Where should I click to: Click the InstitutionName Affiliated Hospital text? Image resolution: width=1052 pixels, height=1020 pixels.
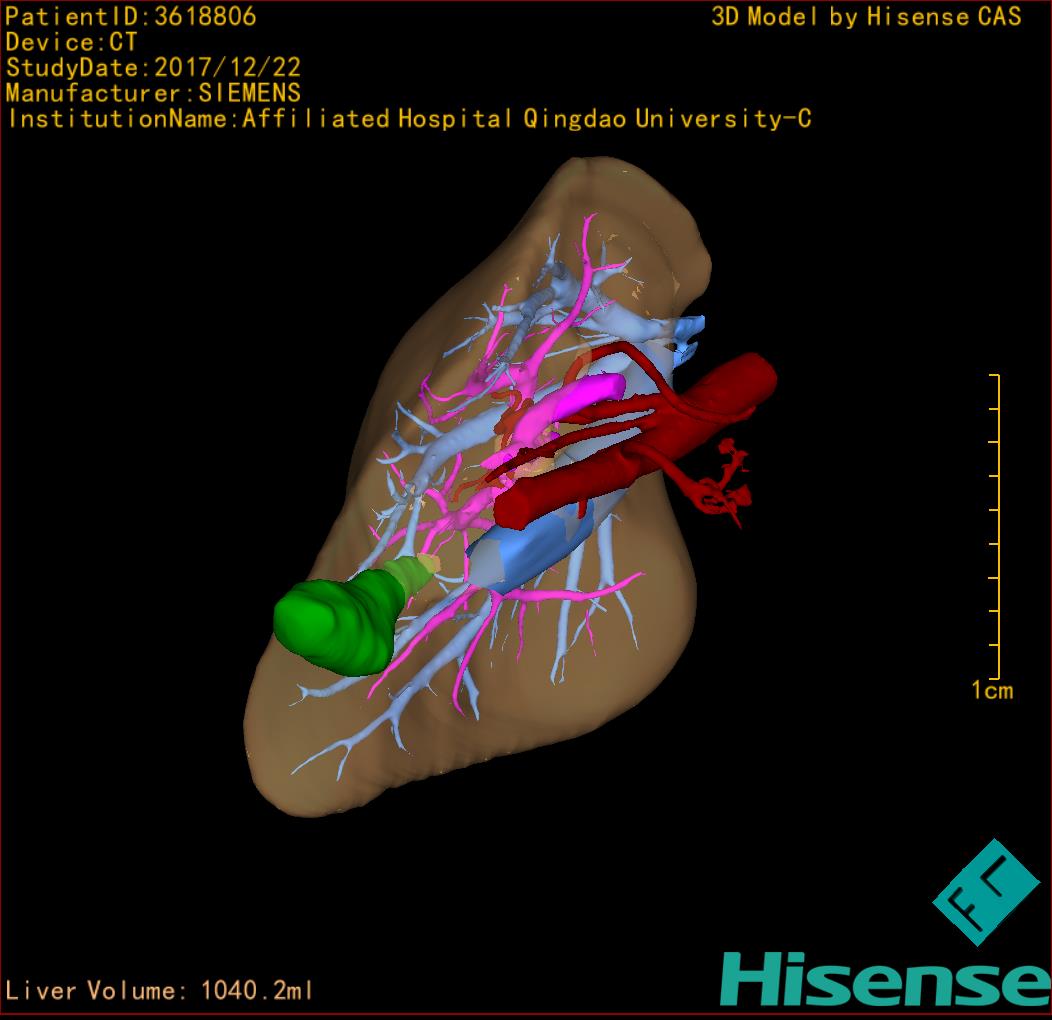(409, 119)
